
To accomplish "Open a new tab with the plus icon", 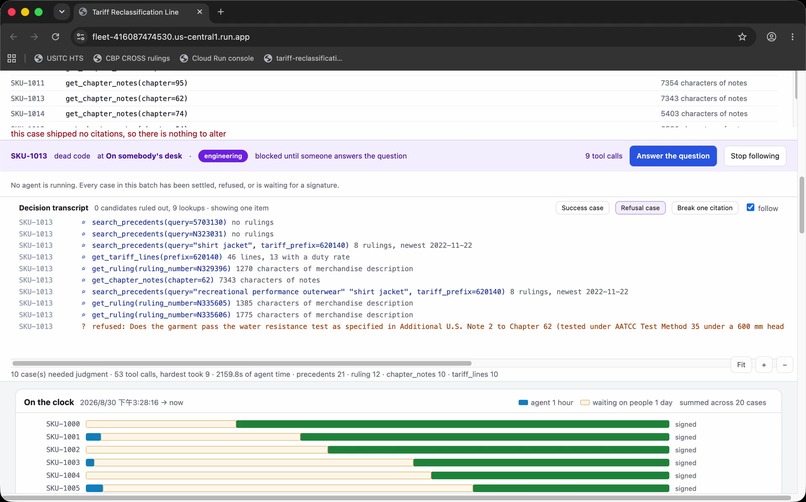I will (221, 12).
